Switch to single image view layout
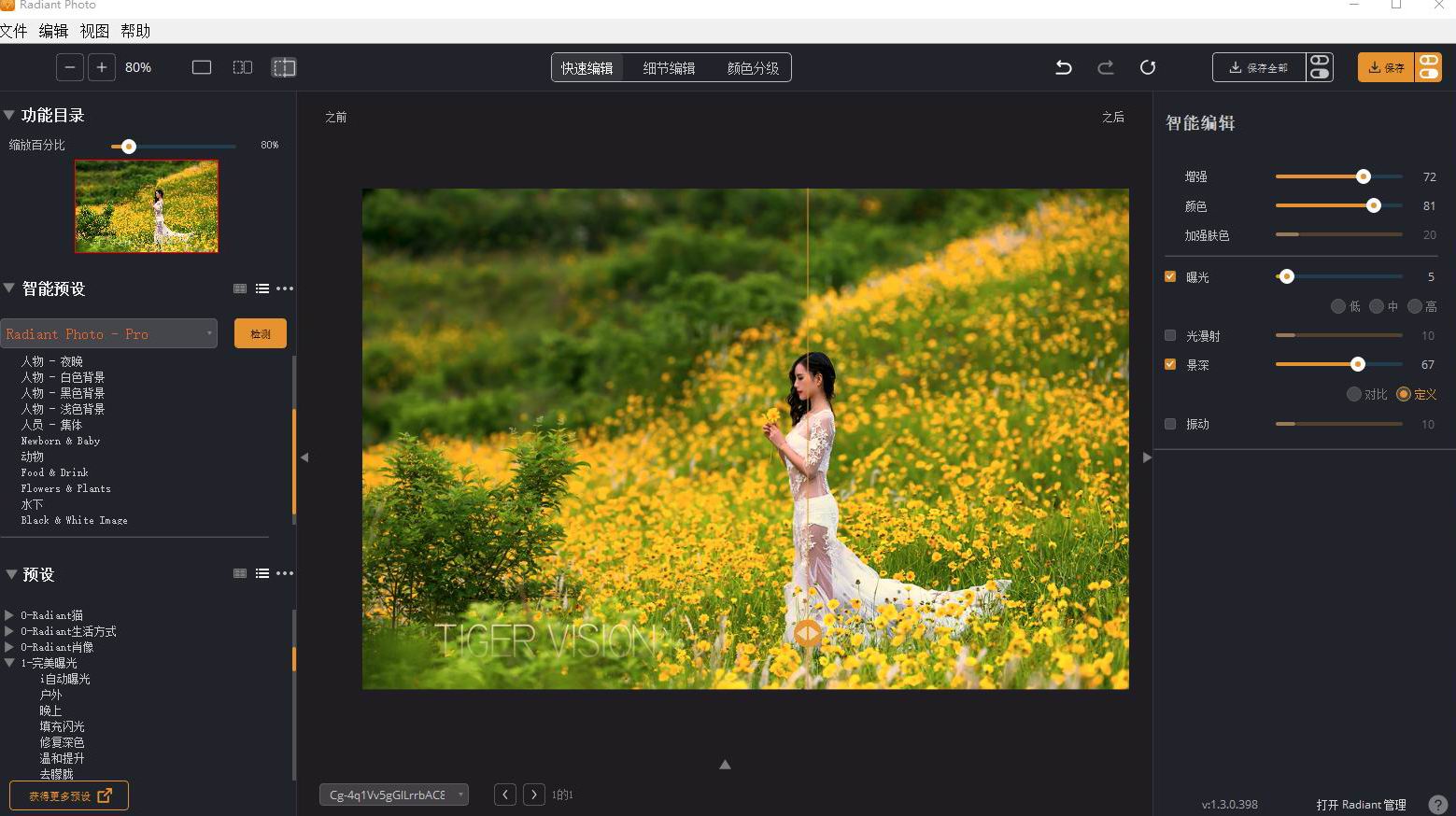 (x=202, y=67)
